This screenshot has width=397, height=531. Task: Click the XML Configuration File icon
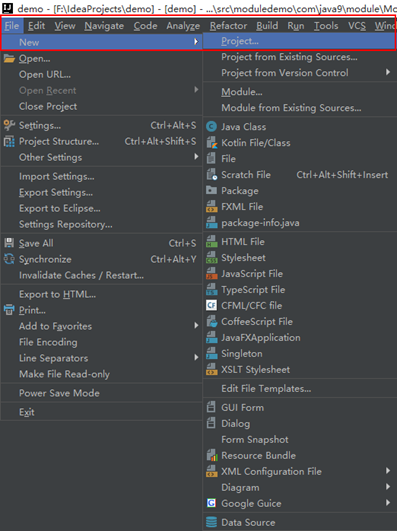[211, 471]
